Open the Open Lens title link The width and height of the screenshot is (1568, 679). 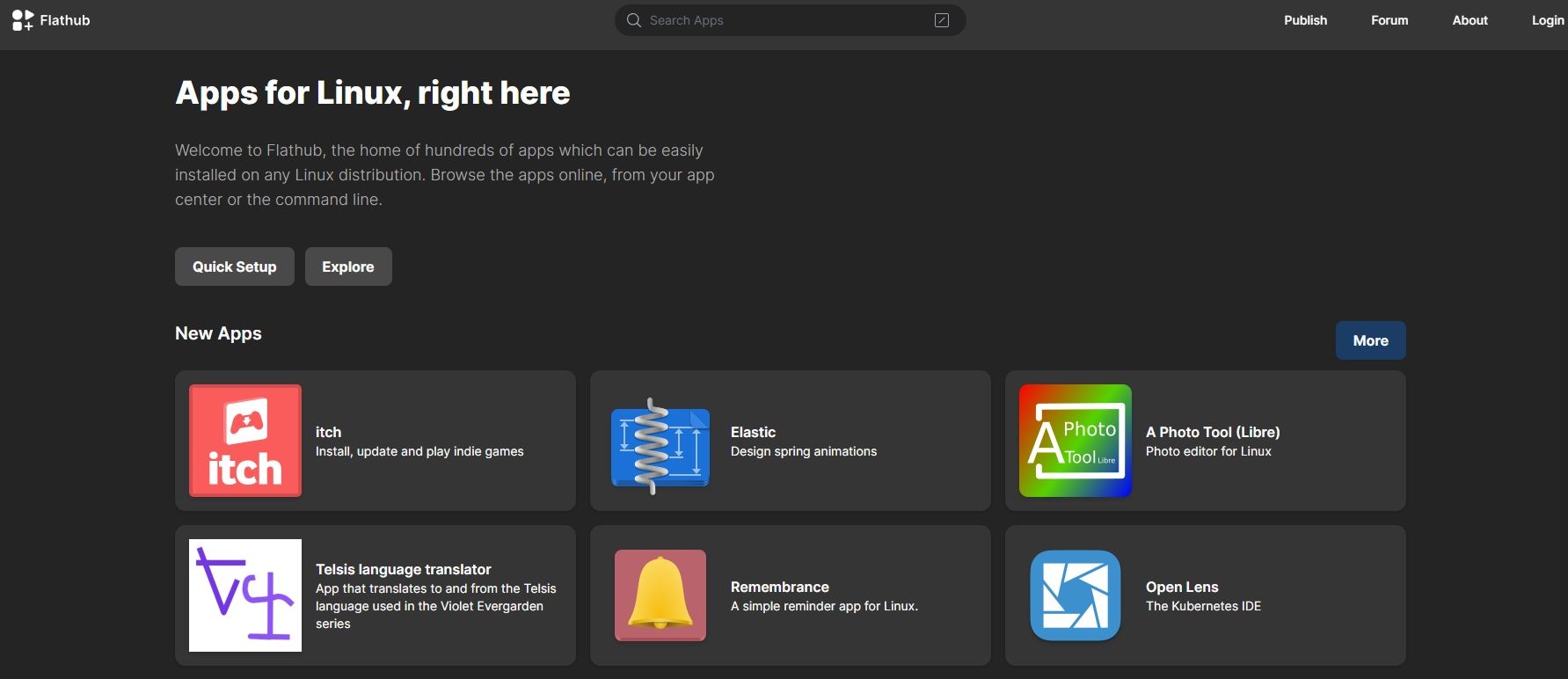[1181, 587]
